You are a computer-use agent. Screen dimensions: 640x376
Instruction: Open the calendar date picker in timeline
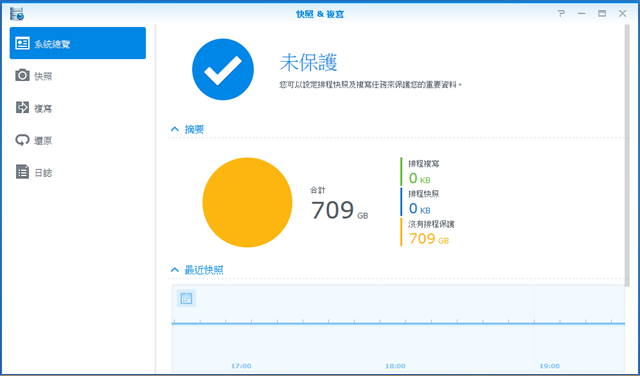(x=186, y=298)
